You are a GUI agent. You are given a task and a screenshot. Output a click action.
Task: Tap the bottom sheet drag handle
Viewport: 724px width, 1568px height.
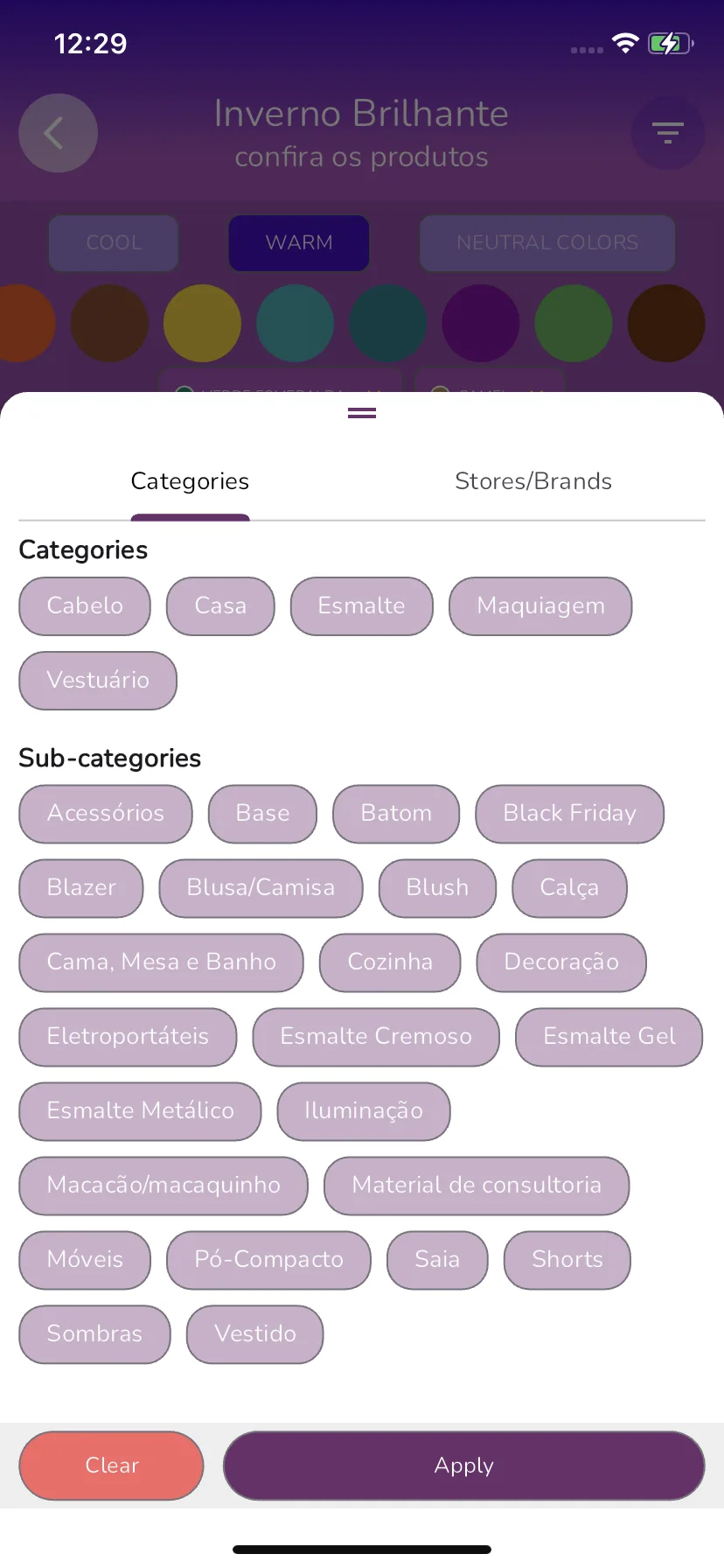point(362,413)
